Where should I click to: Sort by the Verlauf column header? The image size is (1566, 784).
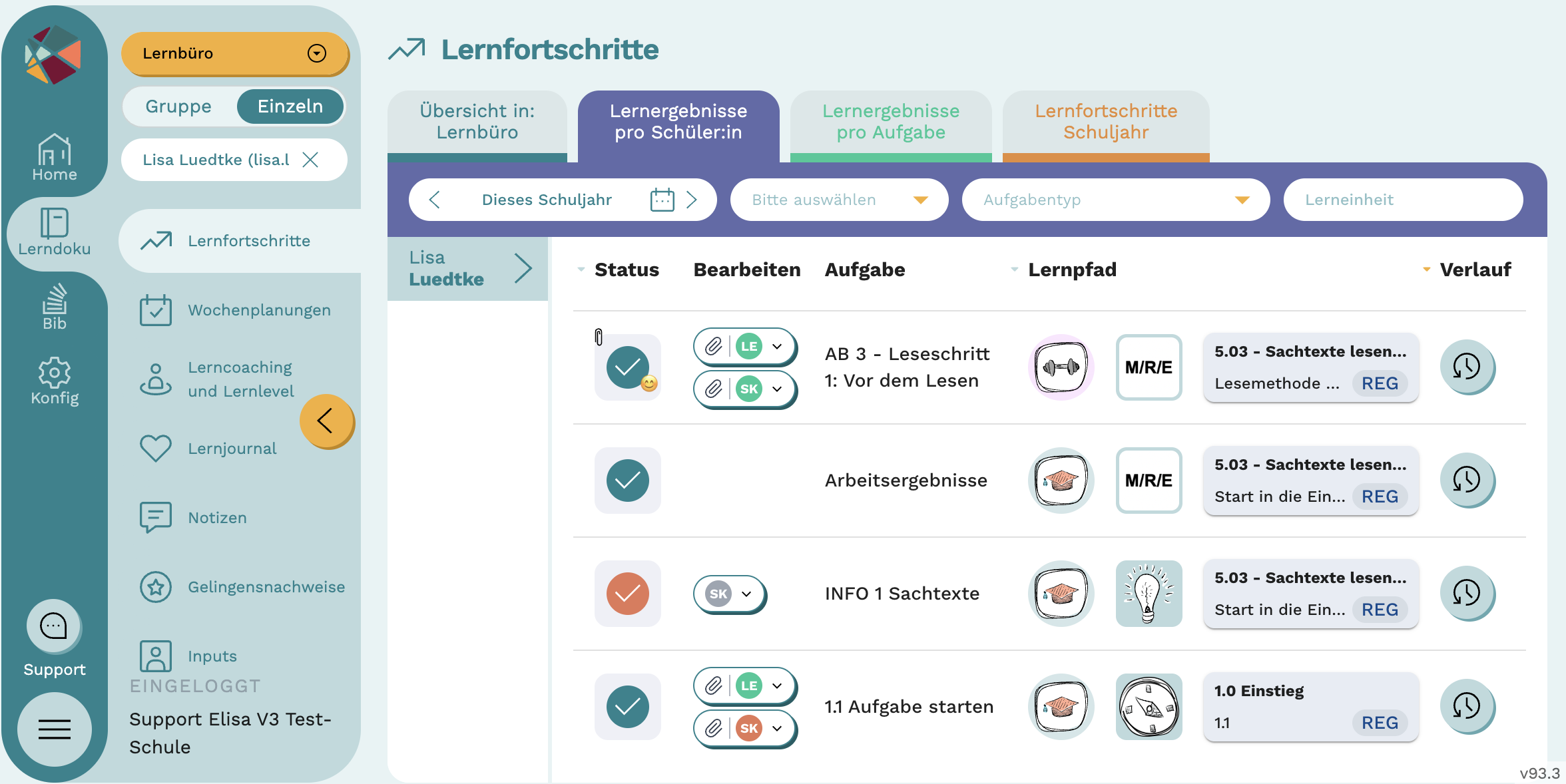point(1467,270)
